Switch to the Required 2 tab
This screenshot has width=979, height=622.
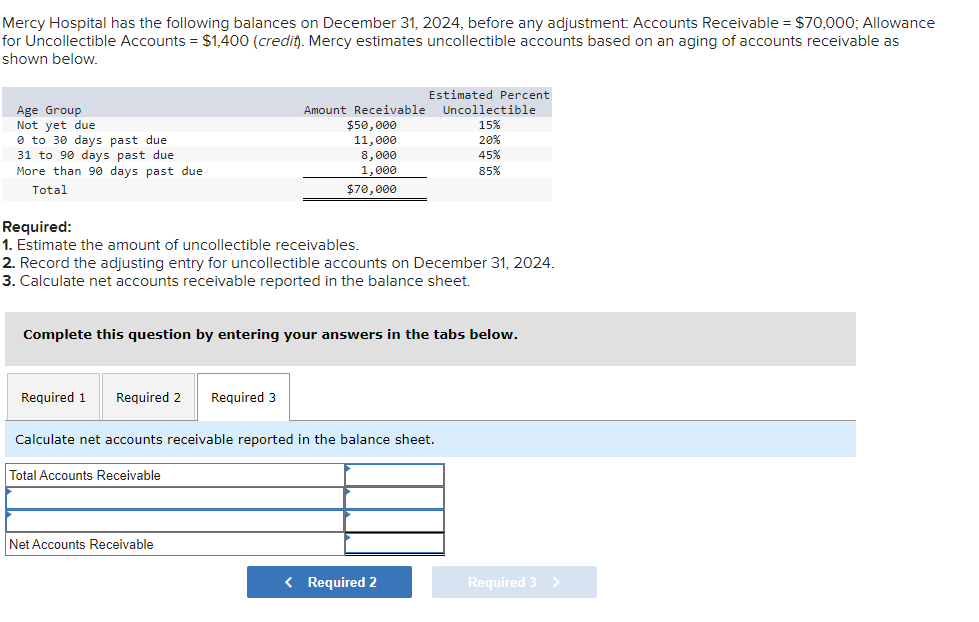(x=148, y=396)
